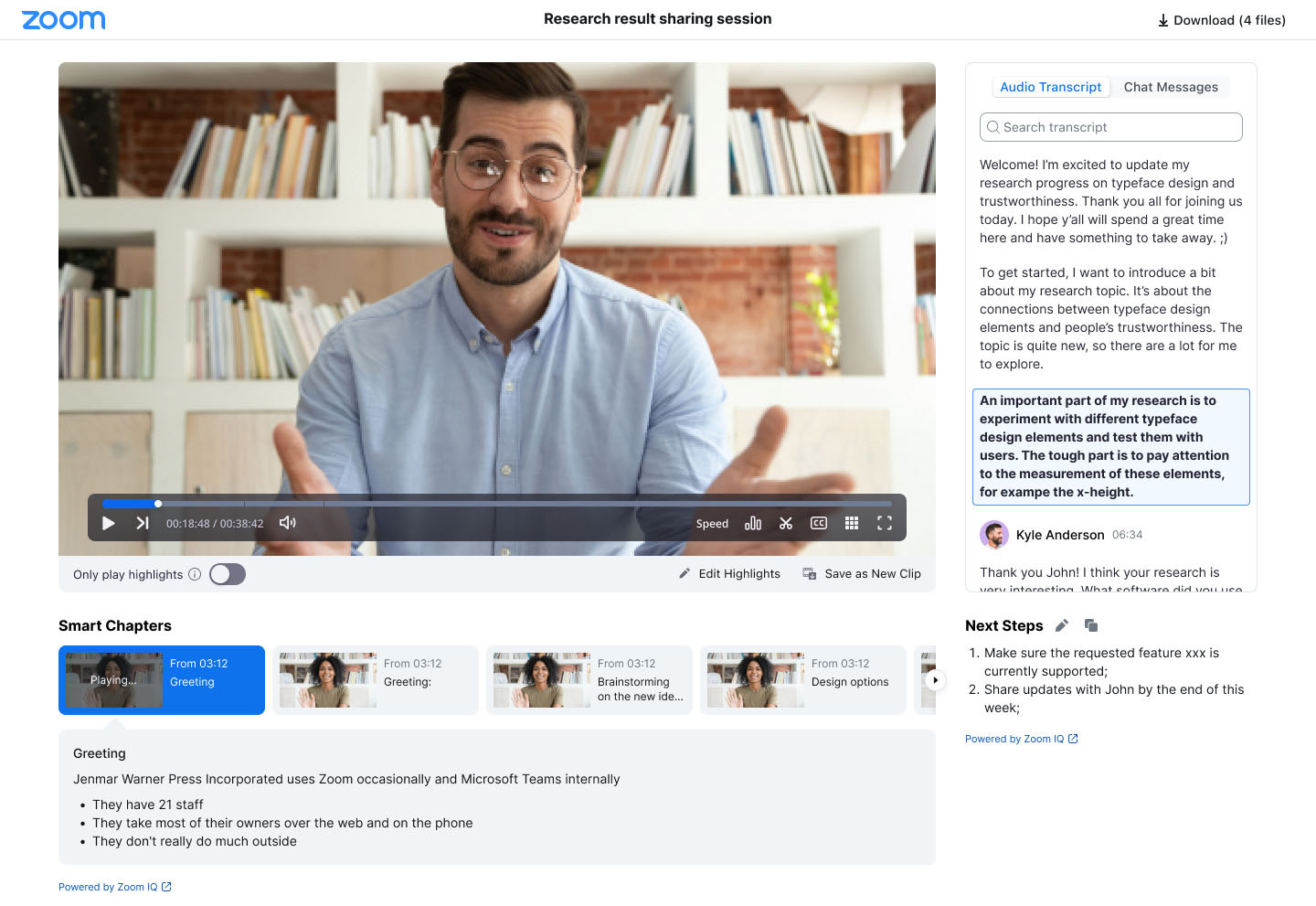Download the 4 recording files
This screenshot has width=1316, height=906.
[1221, 20]
